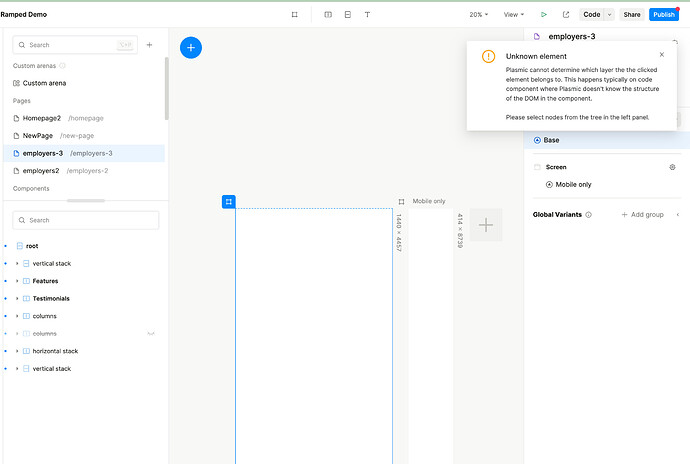Open preview in new window icon
The height and width of the screenshot is (464, 690).
(x=566, y=15)
